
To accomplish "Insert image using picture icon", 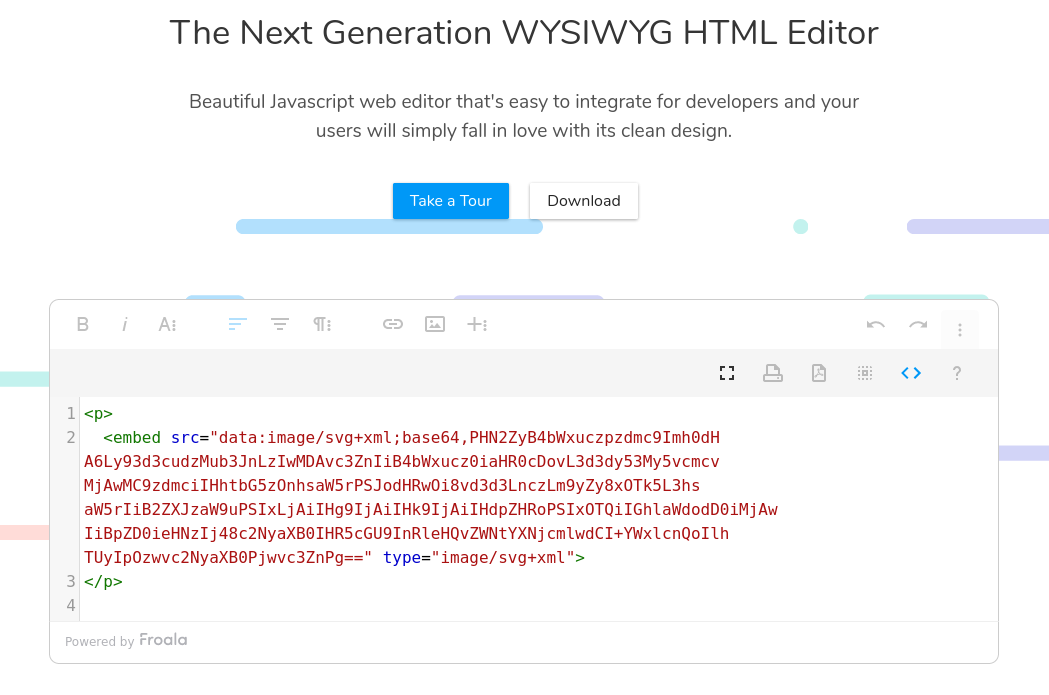I will coord(435,324).
